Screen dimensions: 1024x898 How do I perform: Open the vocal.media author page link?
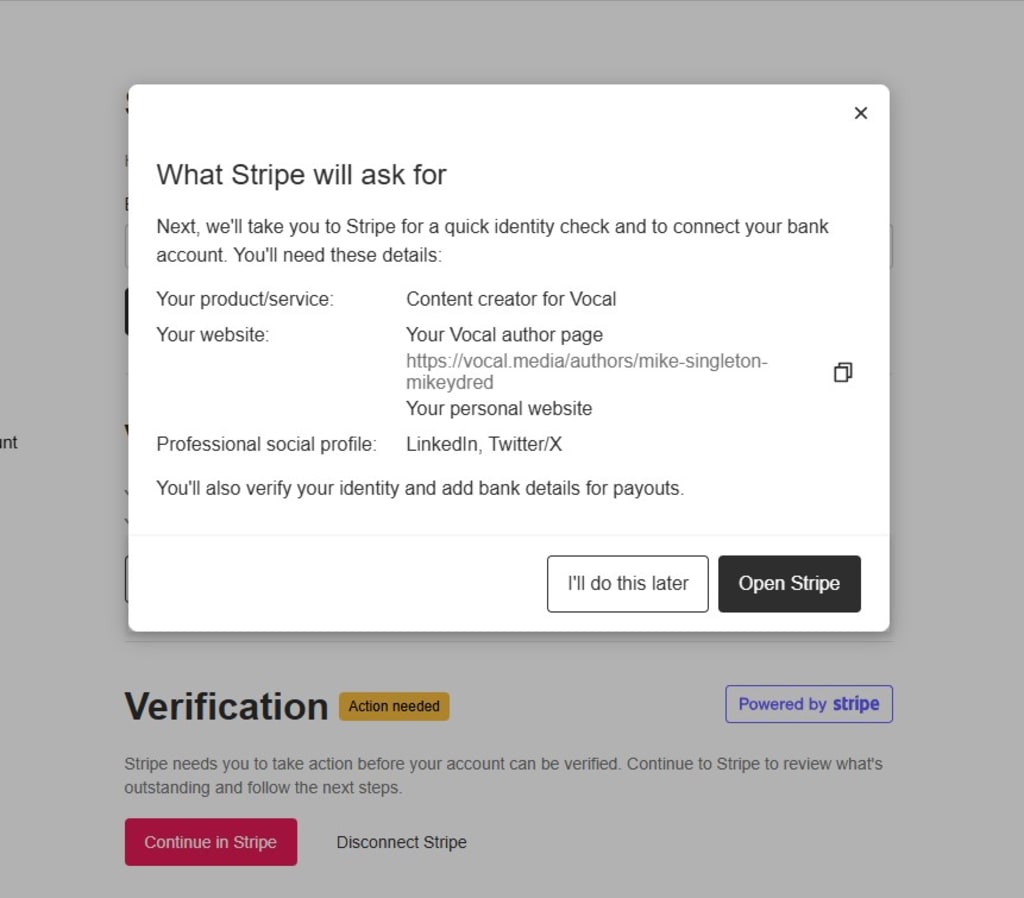click(x=586, y=372)
